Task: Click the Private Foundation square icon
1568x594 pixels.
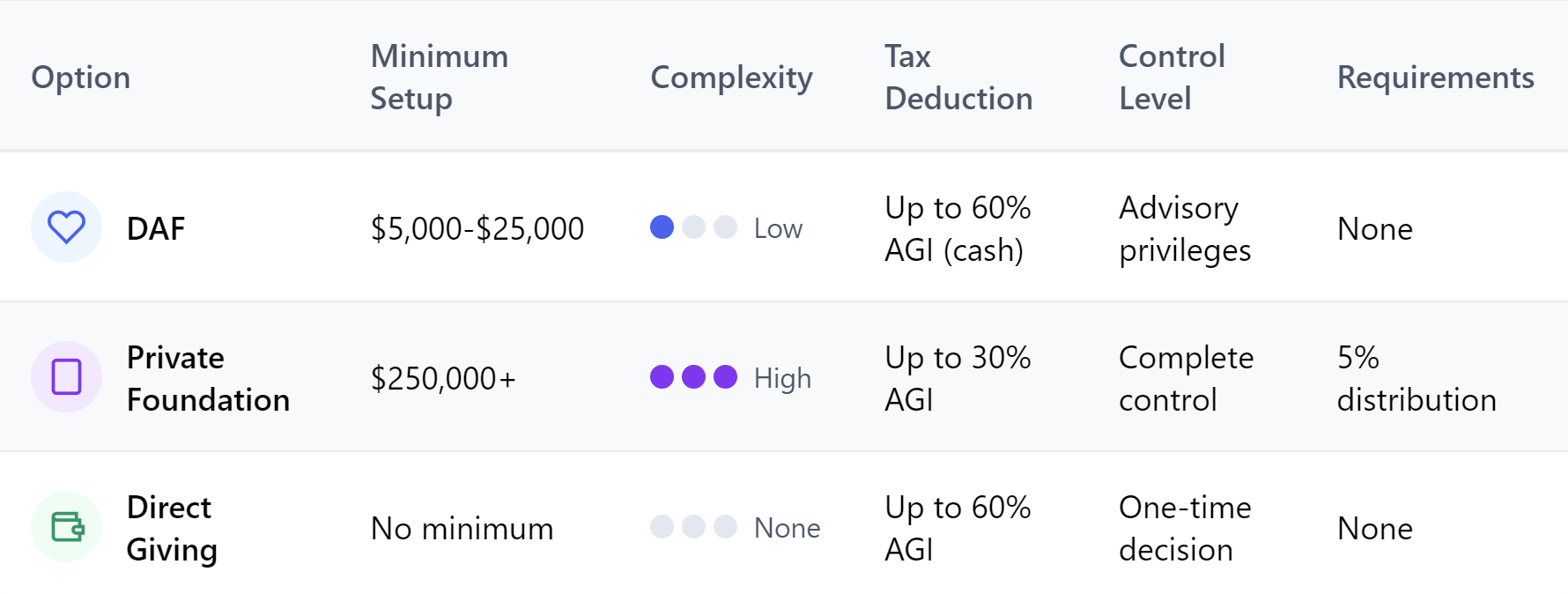Action: tap(66, 377)
